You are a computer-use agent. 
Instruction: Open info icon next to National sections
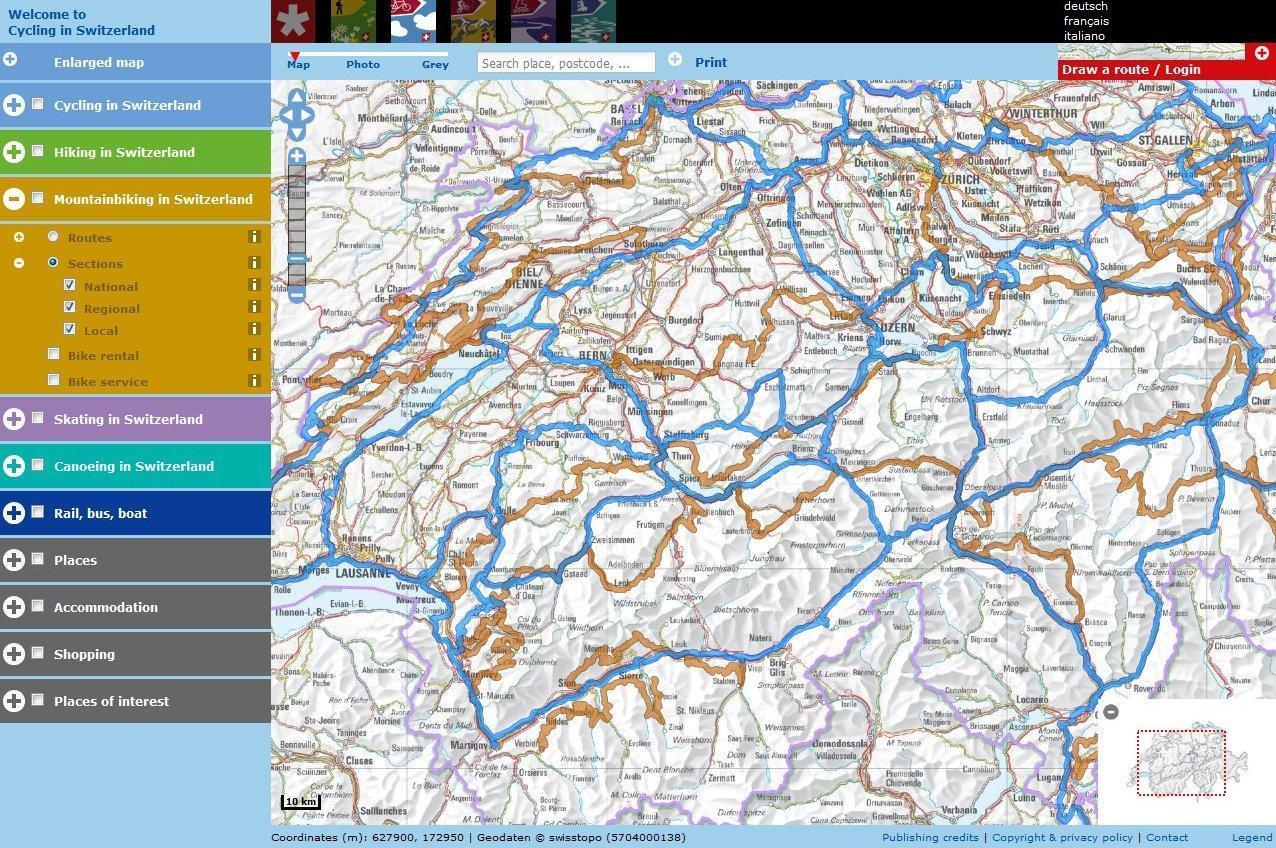point(254,286)
